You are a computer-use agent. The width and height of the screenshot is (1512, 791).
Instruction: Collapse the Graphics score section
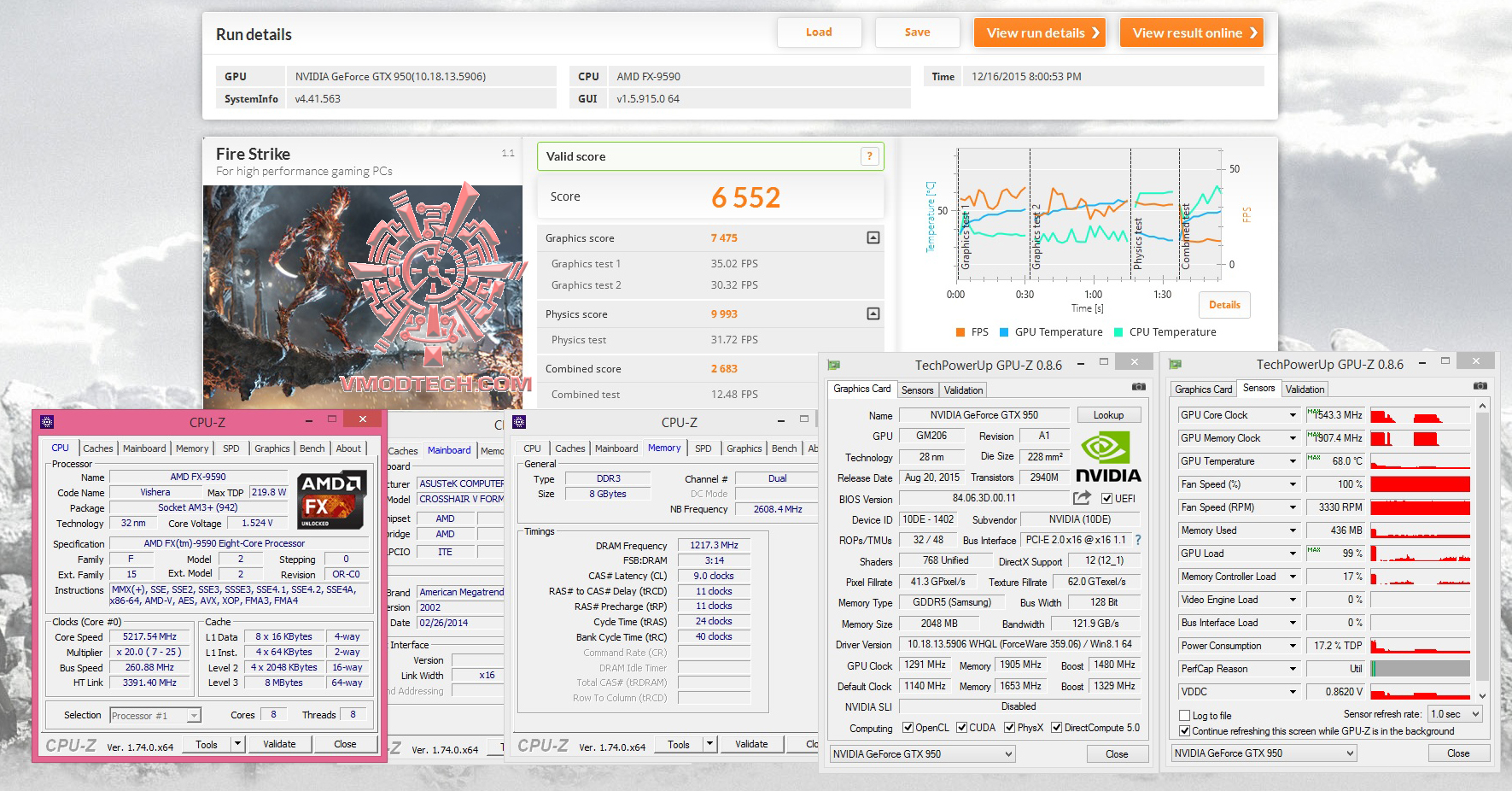(873, 237)
